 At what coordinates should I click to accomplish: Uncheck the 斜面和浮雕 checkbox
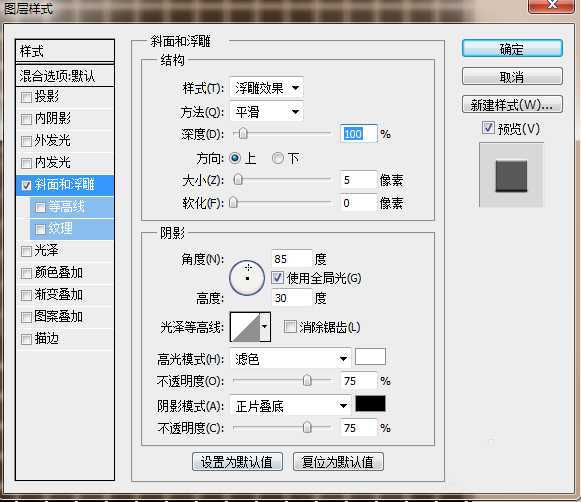click(x=26, y=185)
